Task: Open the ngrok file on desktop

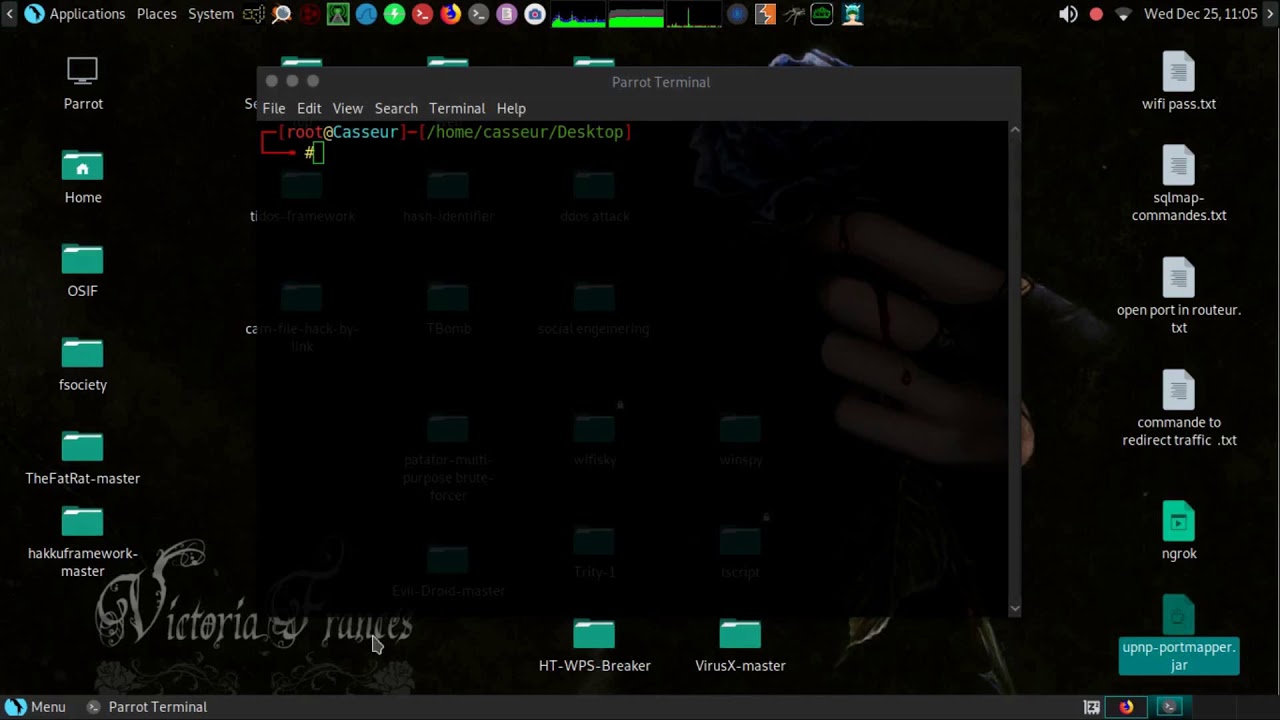Action: (x=1179, y=531)
